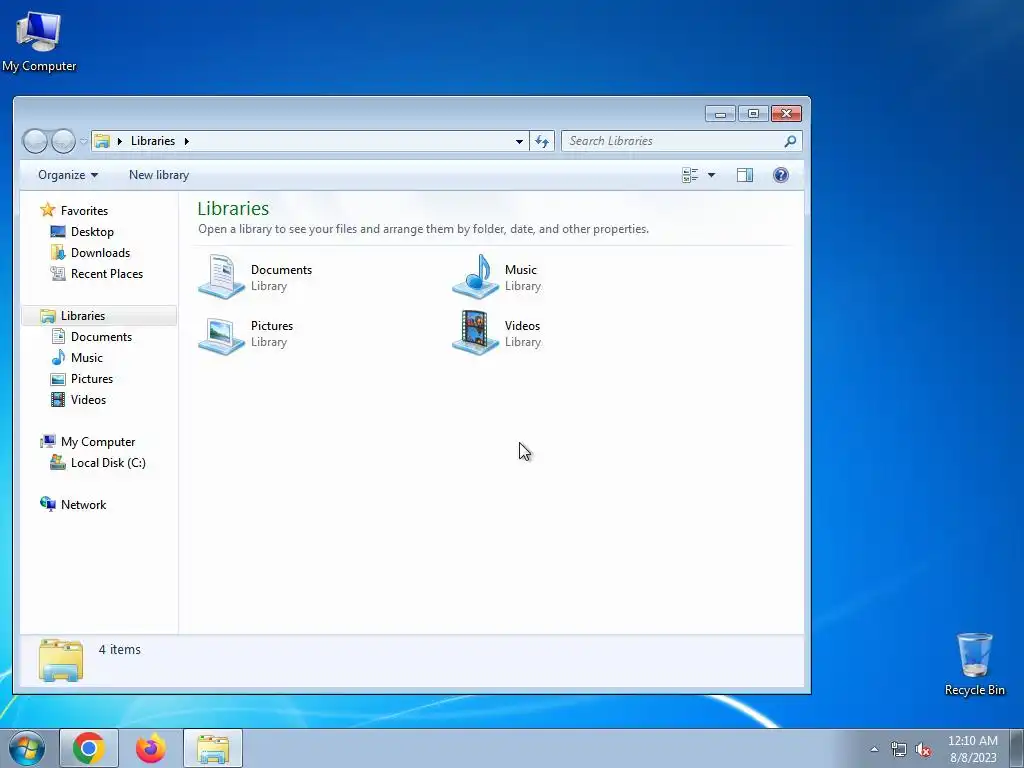Screen dimensions: 1024x768
Task: Launch Google Chrome from the taskbar
Action: [89, 748]
